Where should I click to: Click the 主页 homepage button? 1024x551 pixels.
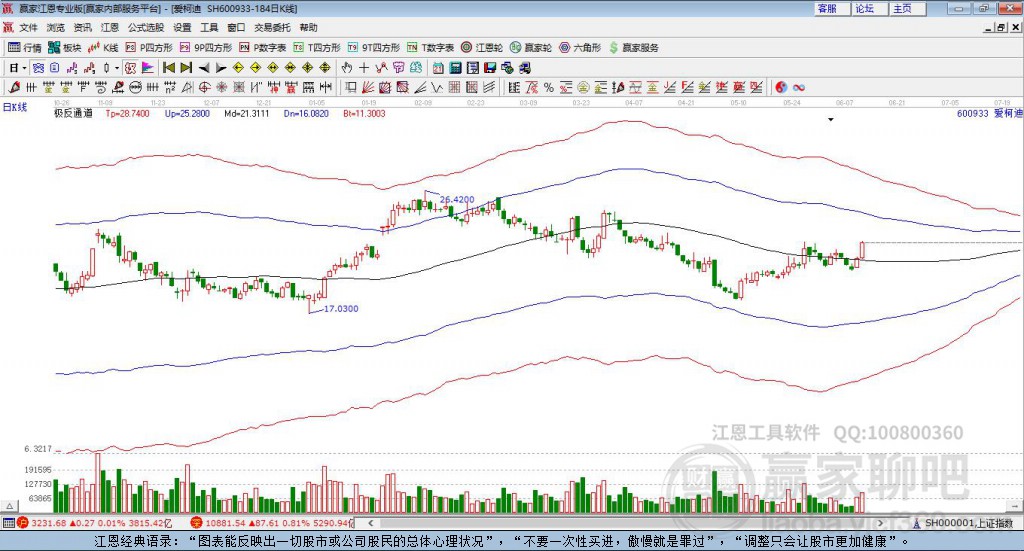point(906,8)
